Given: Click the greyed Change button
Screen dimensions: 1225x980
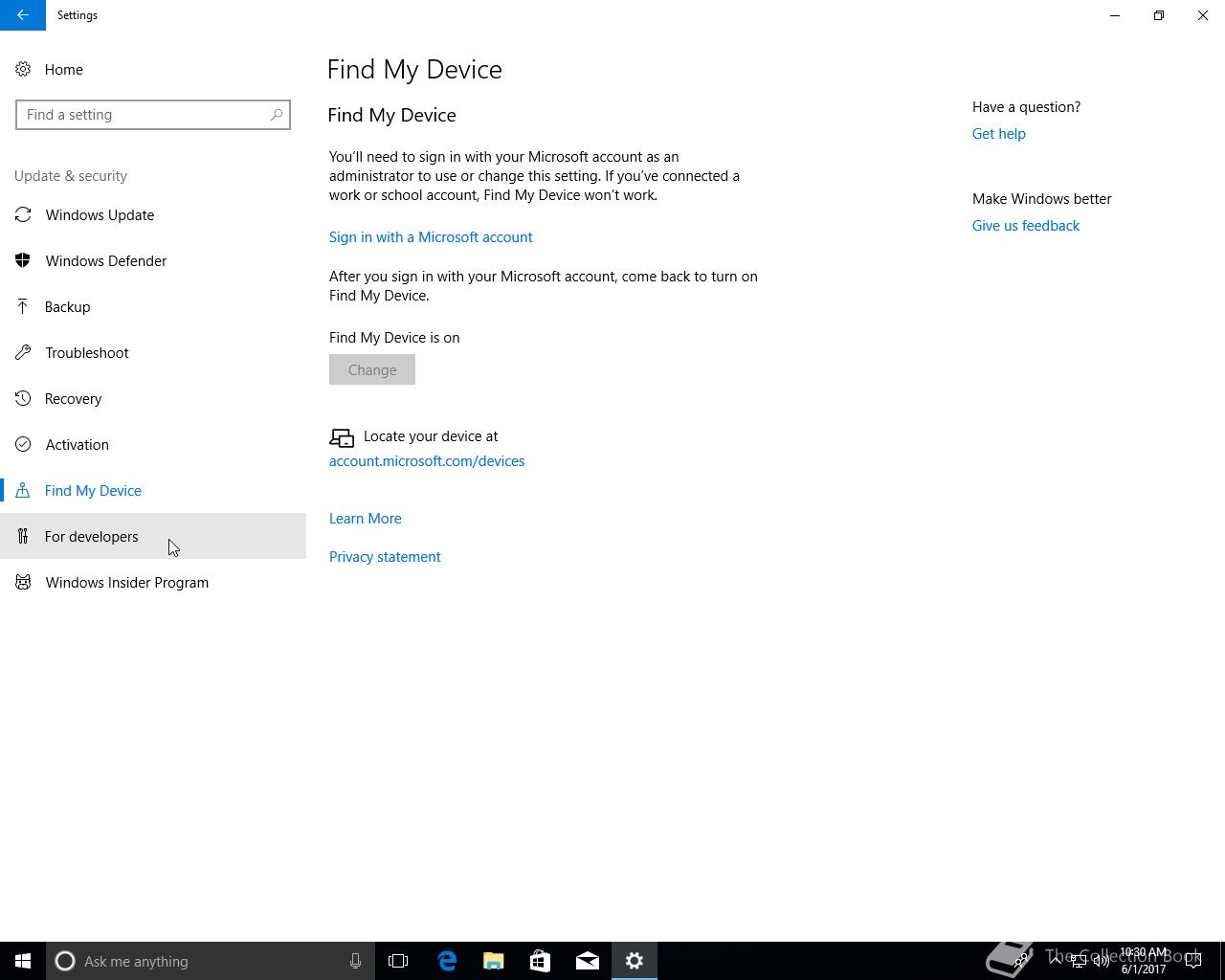Looking at the screenshot, I should [372, 369].
